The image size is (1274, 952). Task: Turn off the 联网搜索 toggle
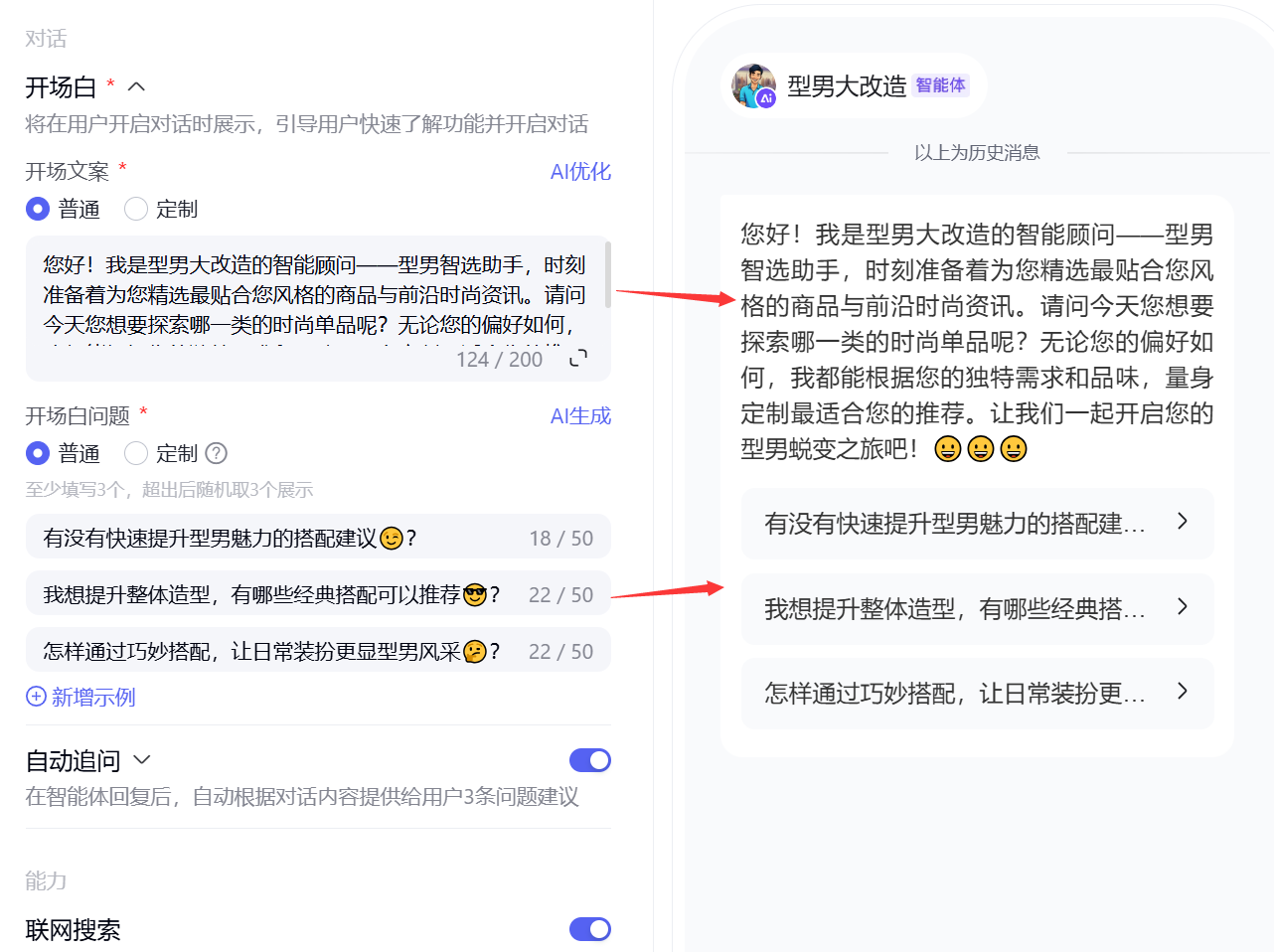590,929
